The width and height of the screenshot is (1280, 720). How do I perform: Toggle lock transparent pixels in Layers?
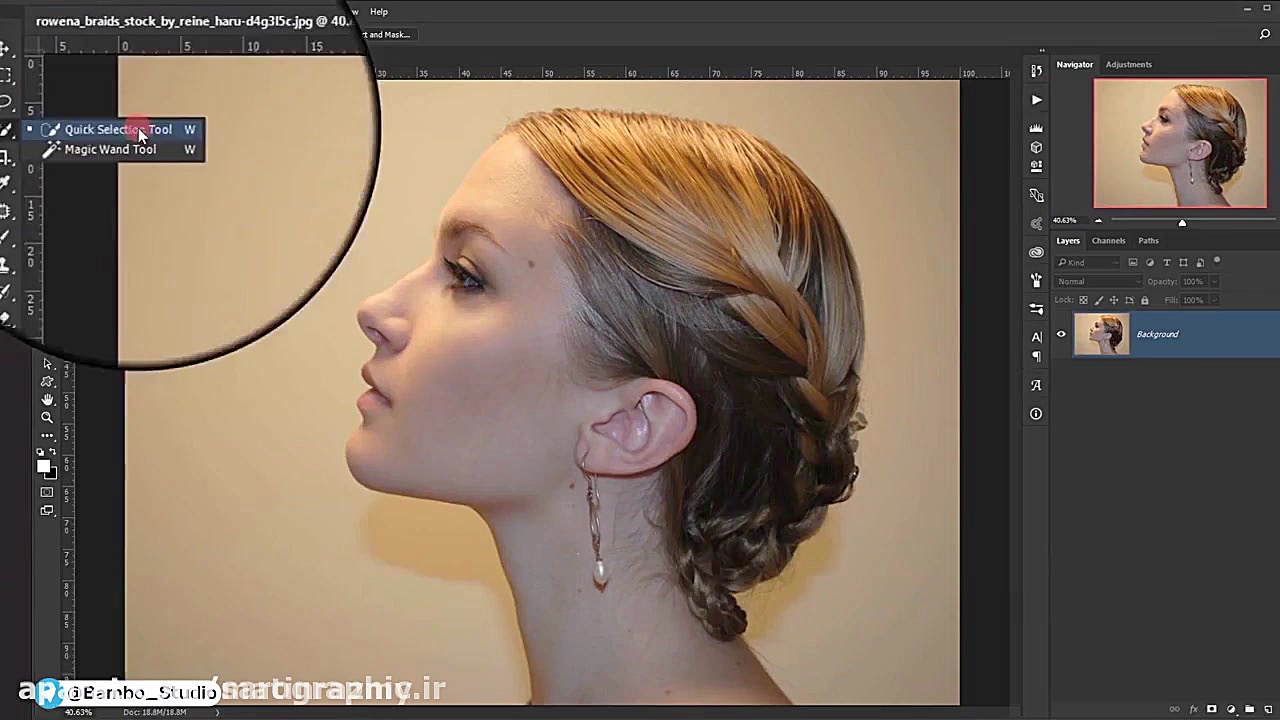pos(1083,300)
